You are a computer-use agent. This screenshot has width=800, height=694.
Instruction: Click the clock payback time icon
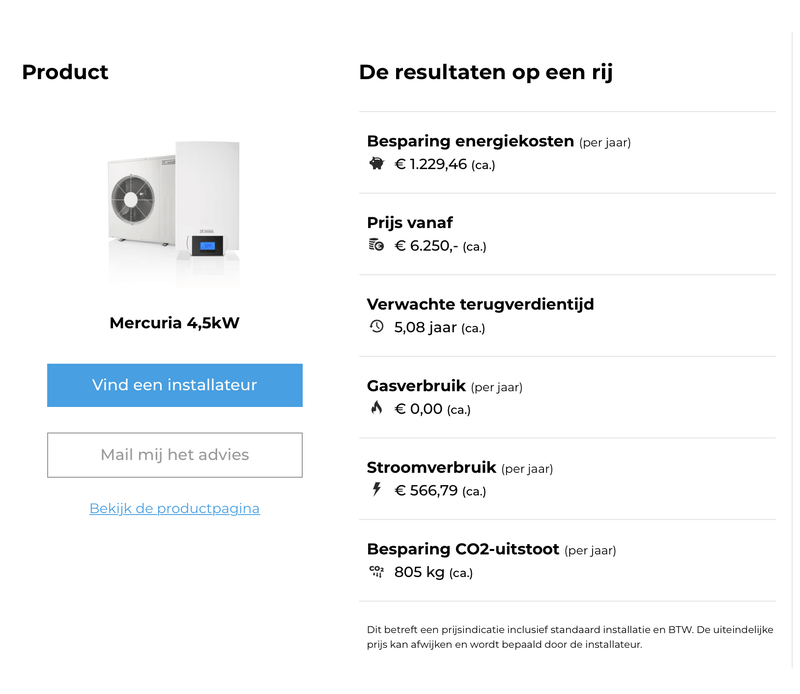pyautogui.click(x=376, y=326)
